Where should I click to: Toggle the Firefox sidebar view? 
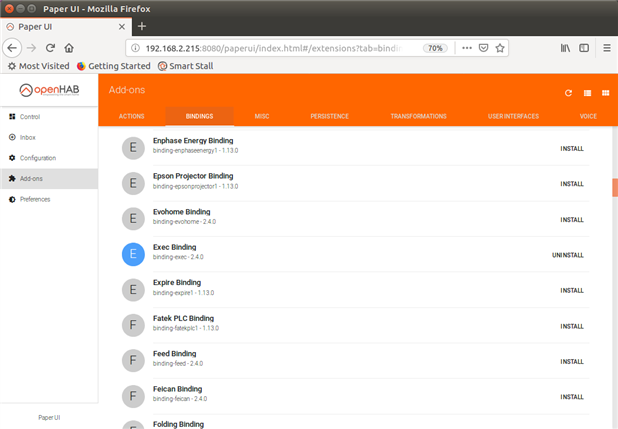tap(584, 47)
